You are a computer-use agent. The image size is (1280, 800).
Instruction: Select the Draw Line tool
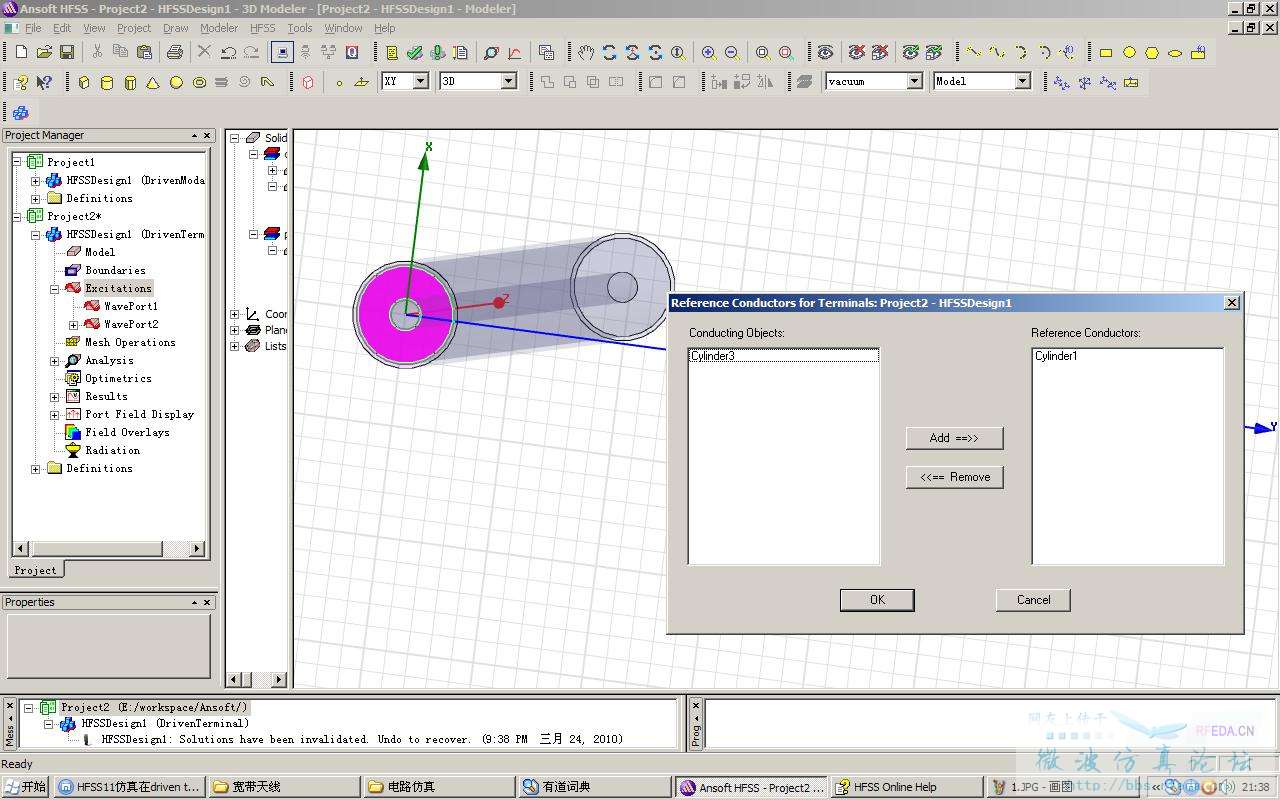click(973, 52)
